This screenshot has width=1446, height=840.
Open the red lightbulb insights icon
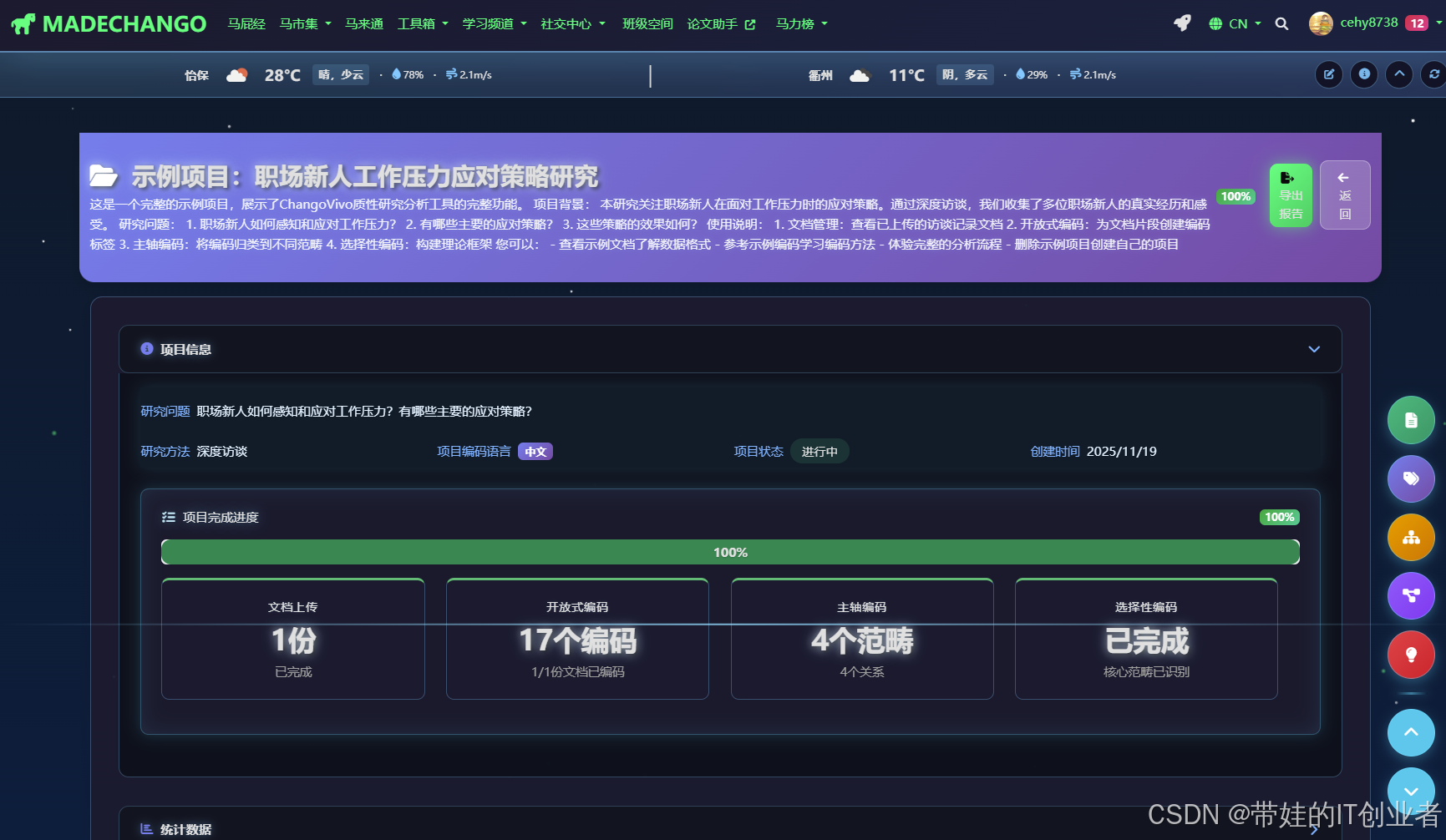tap(1412, 655)
